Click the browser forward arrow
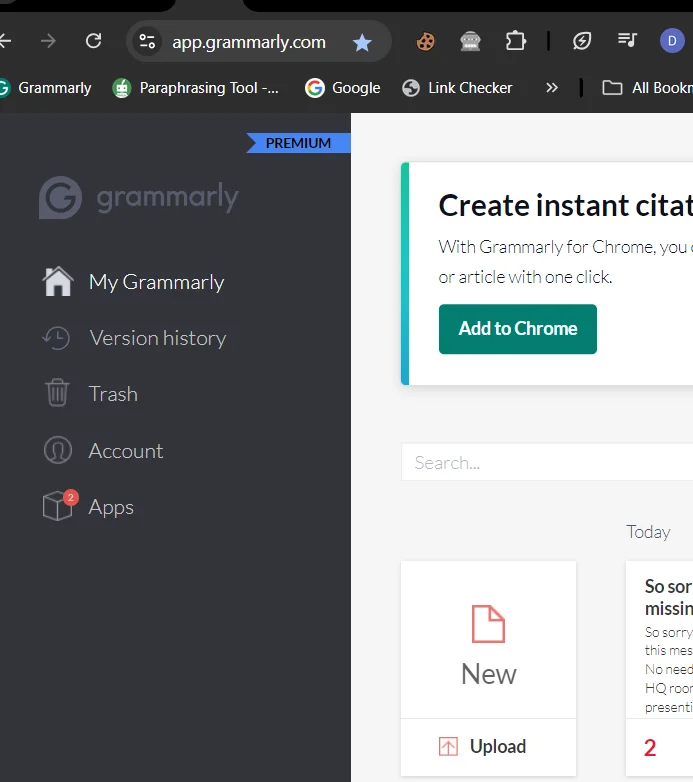Viewport: 693px width, 782px height. [48, 41]
